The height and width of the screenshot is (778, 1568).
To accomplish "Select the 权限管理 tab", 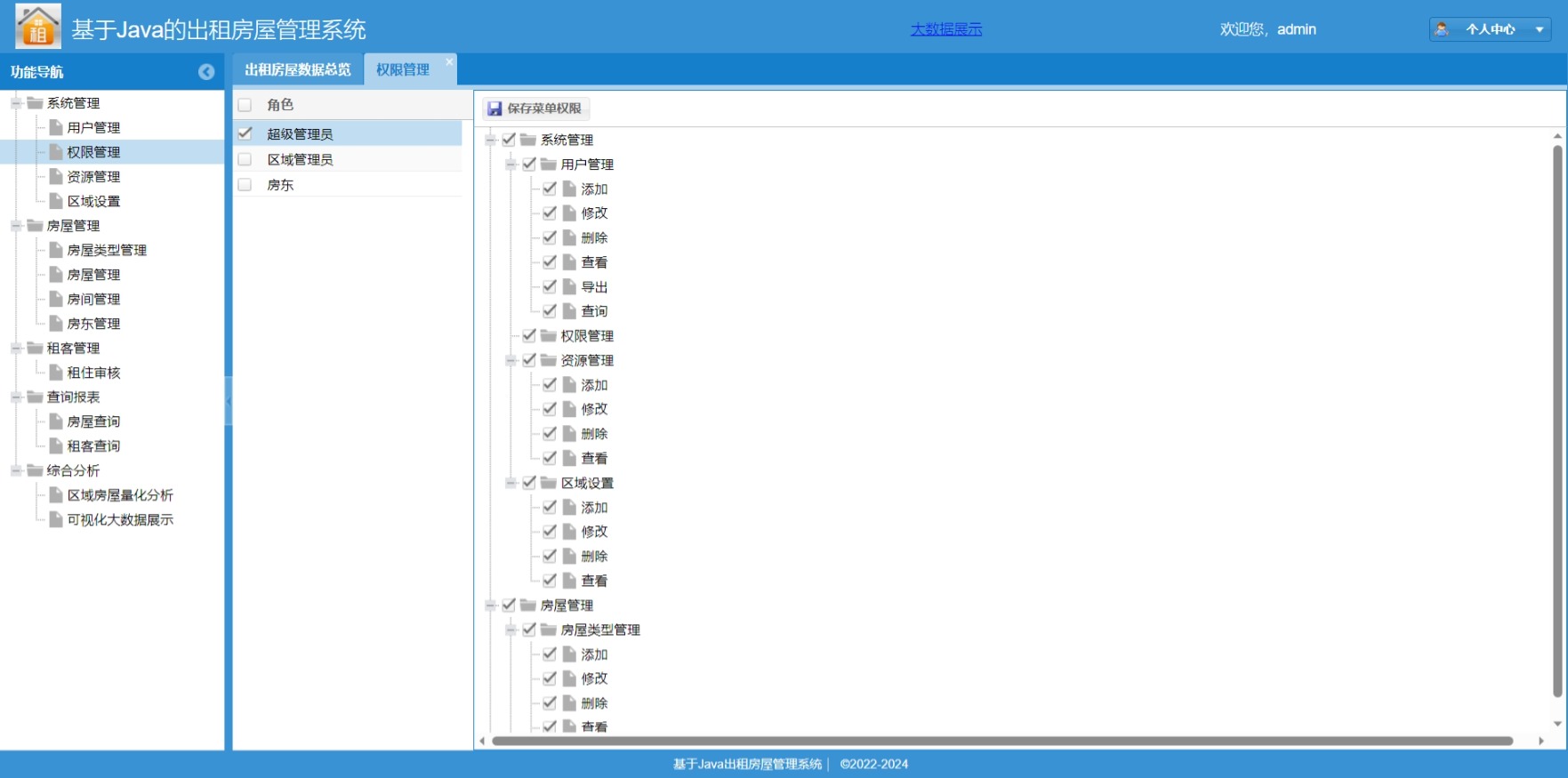I will [403, 69].
